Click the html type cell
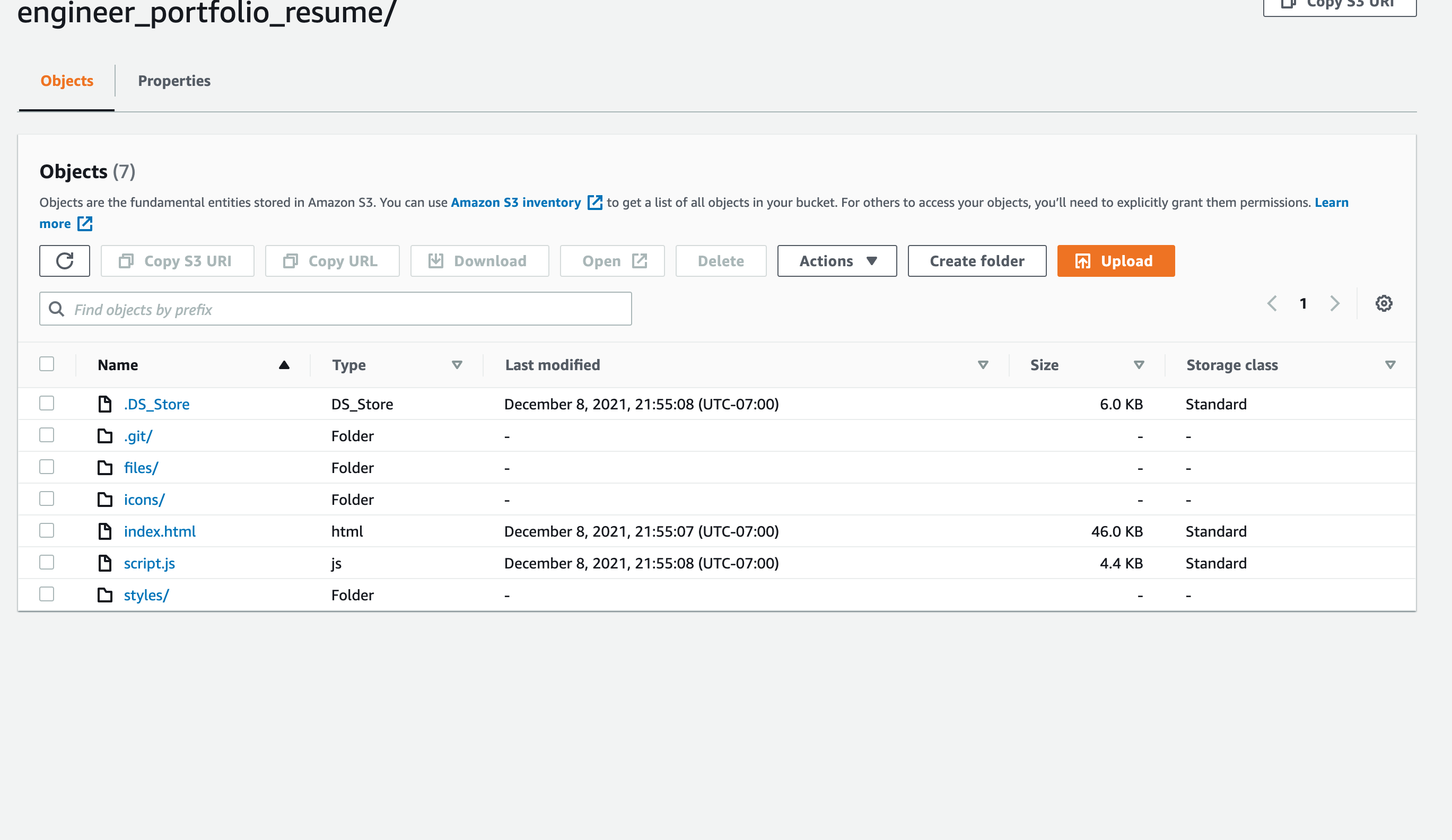 (347, 531)
